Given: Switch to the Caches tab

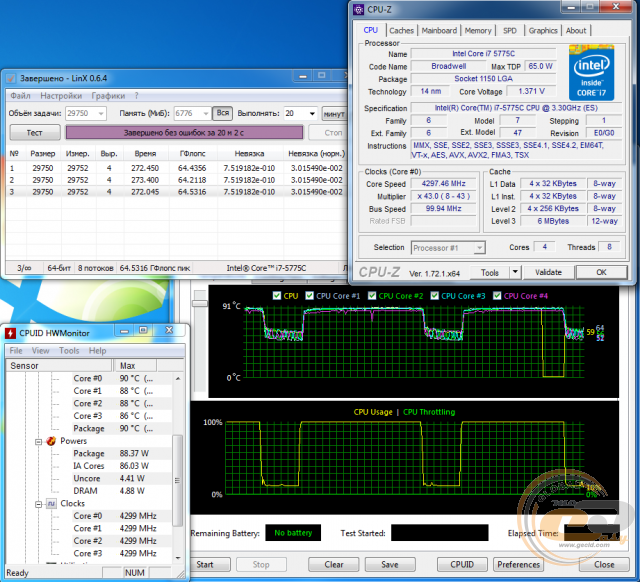Looking at the screenshot, I should 401,31.
